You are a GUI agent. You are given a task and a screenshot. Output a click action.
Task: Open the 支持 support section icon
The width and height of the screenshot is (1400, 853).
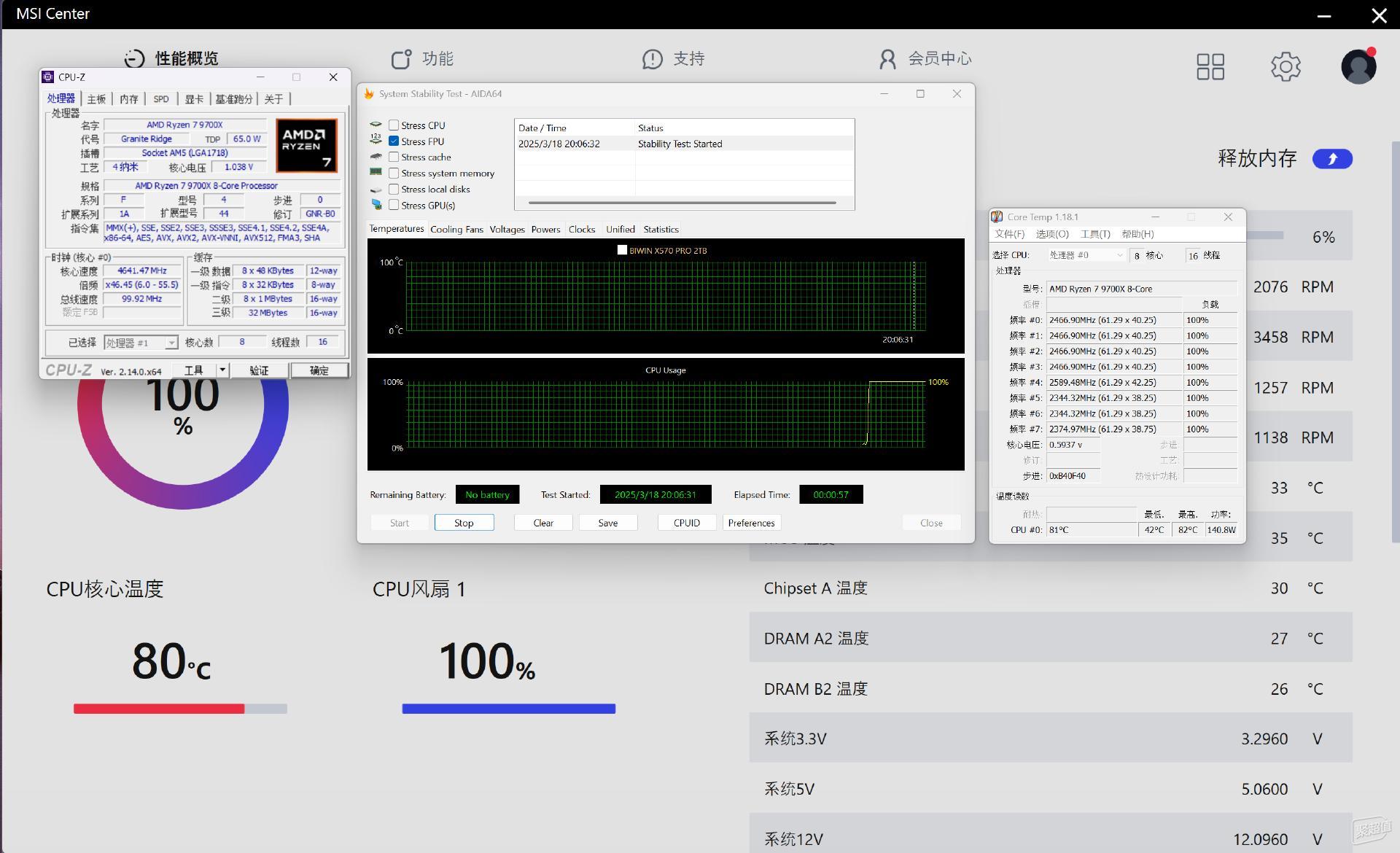point(652,59)
